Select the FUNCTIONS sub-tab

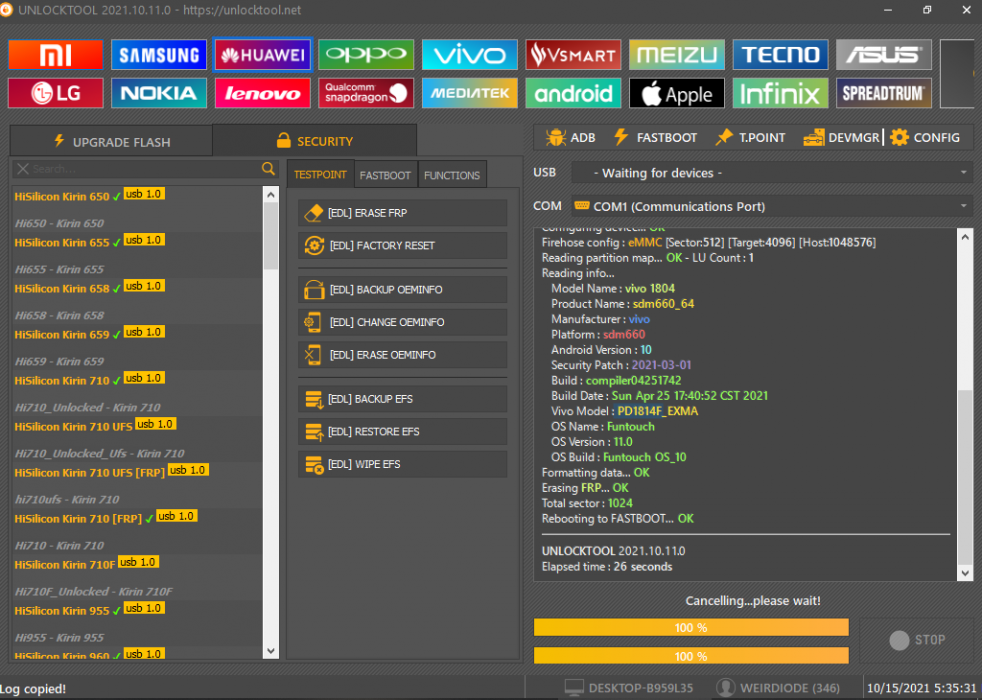click(452, 175)
